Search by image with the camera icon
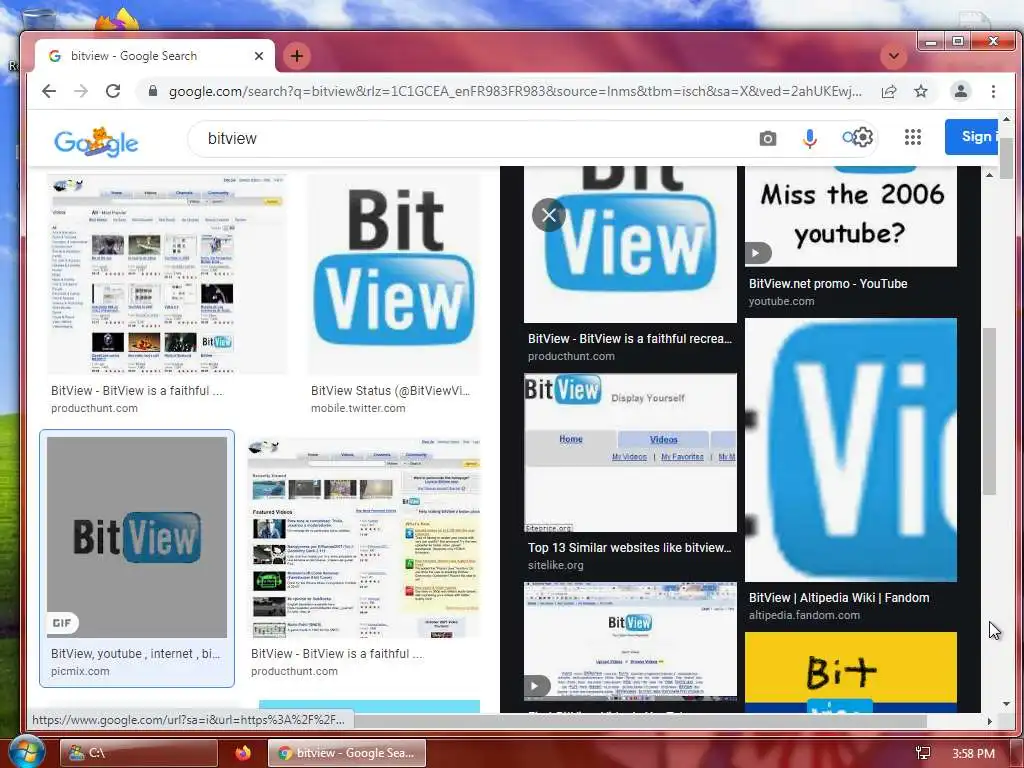The width and height of the screenshot is (1024, 768). (768, 138)
